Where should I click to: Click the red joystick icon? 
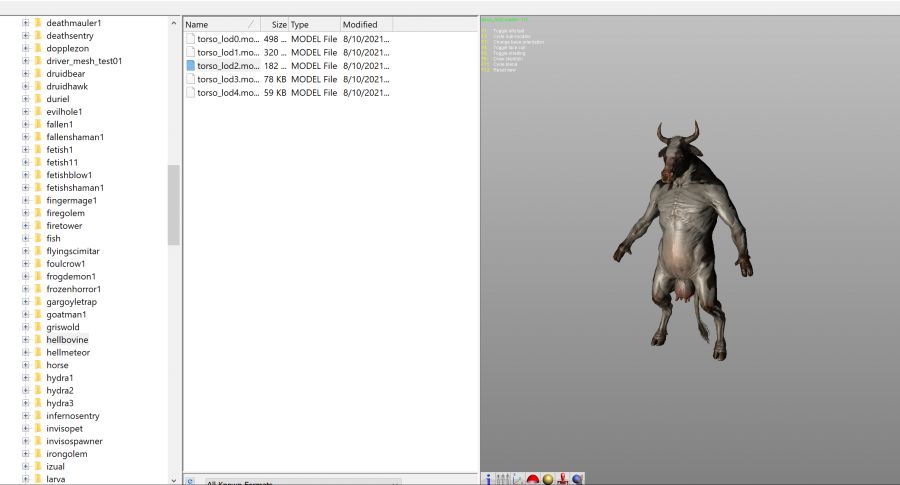(x=563, y=479)
